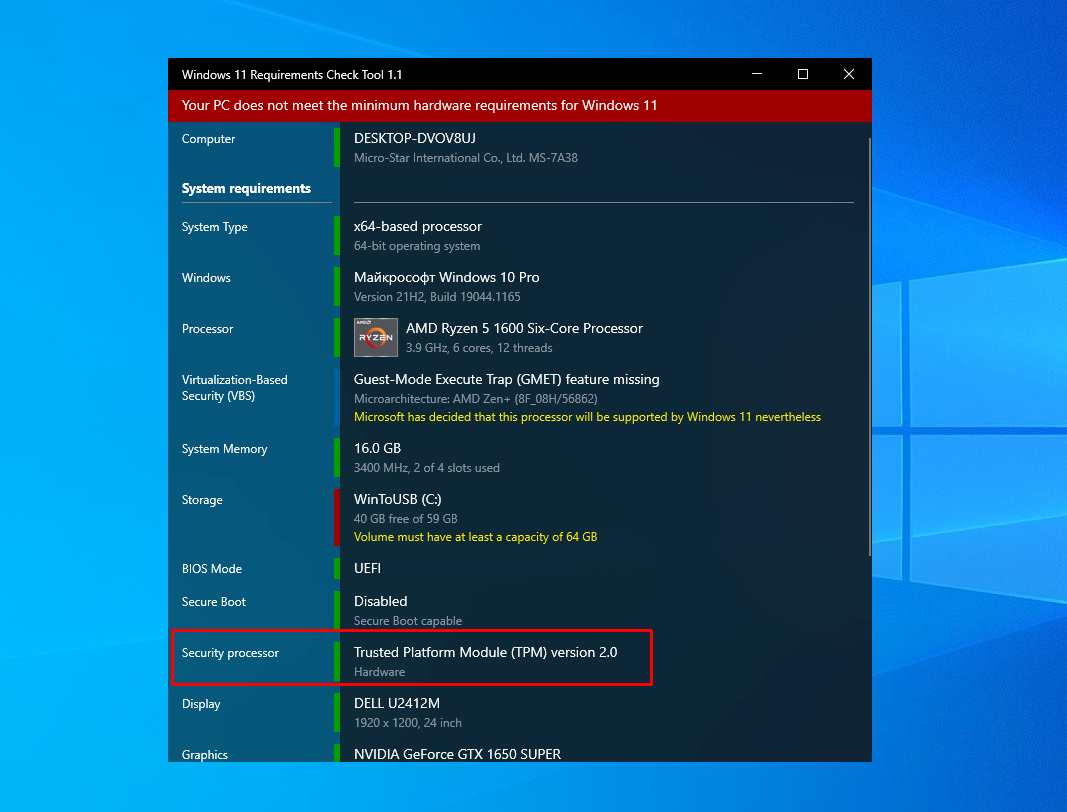
Task: Click the yellow Microsoft processor support notice
Action: 587,417
